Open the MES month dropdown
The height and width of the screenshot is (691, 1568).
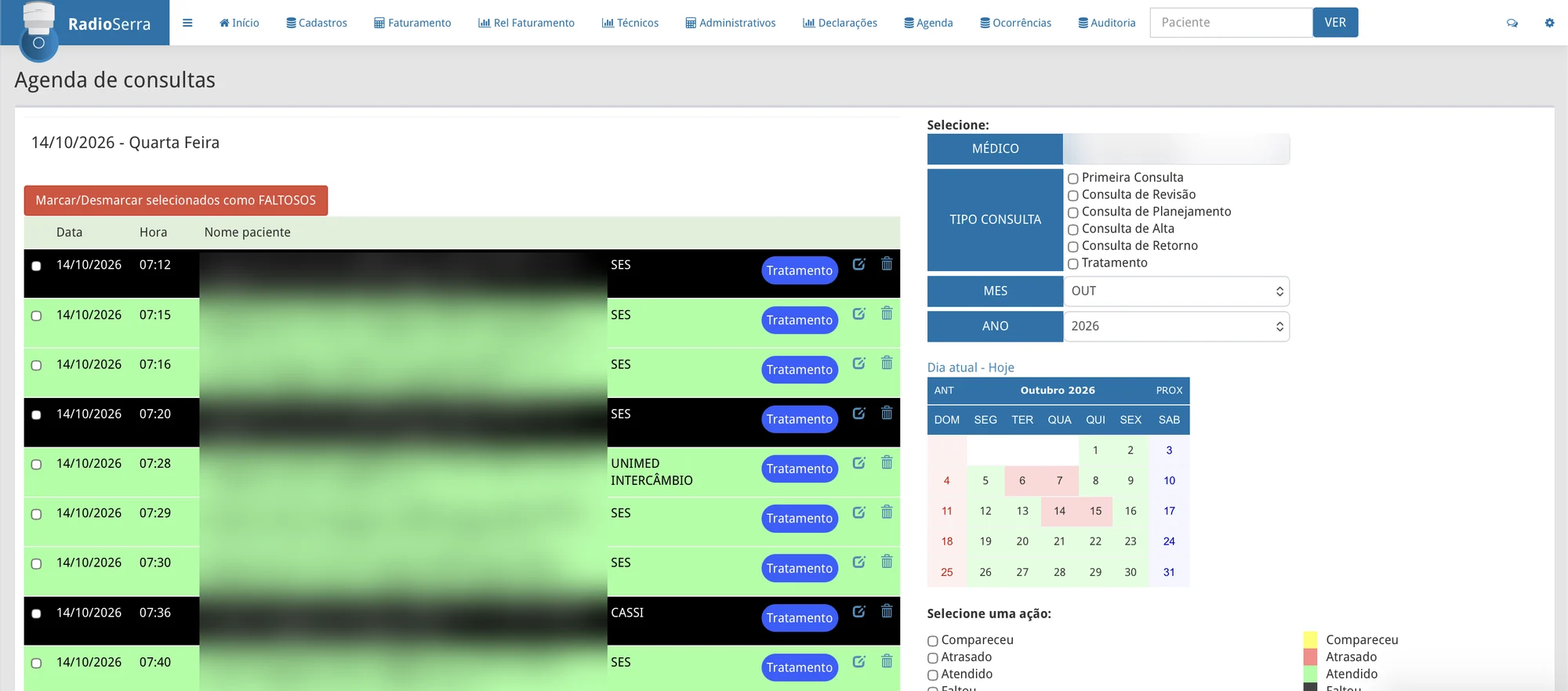pos(1176,291)
